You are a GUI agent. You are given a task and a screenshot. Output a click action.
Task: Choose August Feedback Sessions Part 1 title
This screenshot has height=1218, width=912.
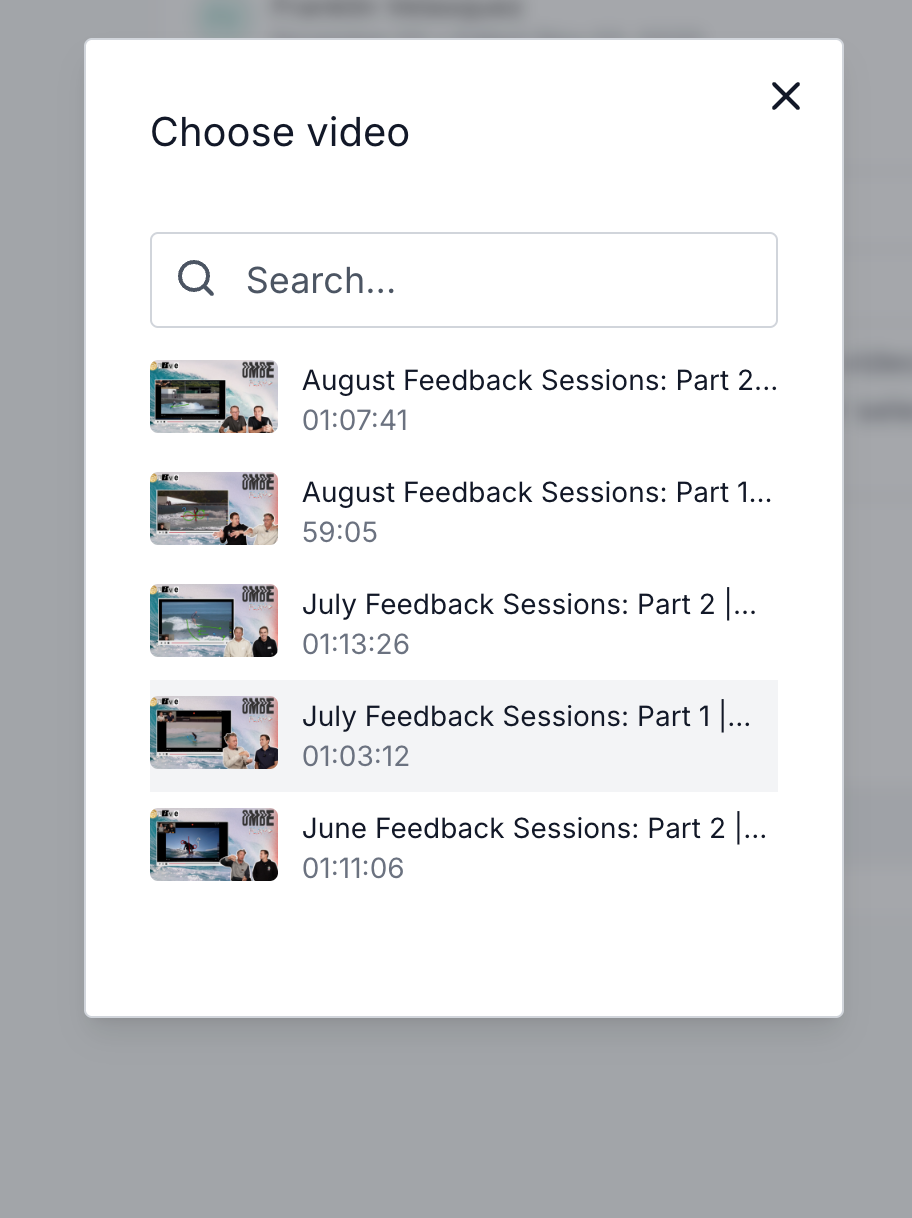(x=537, y=493)
